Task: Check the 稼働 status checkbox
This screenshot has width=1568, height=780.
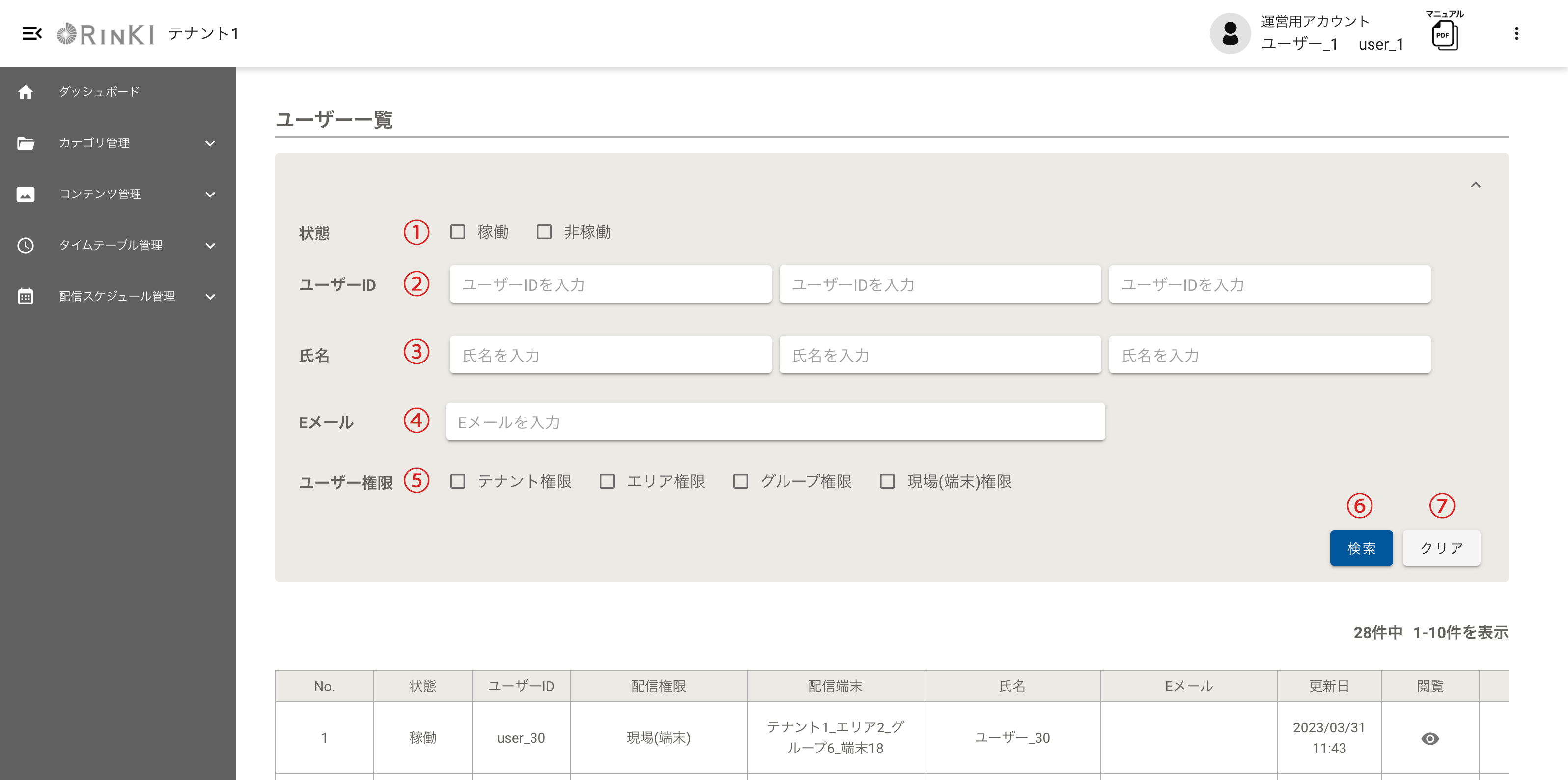Action: coord(458,232)
